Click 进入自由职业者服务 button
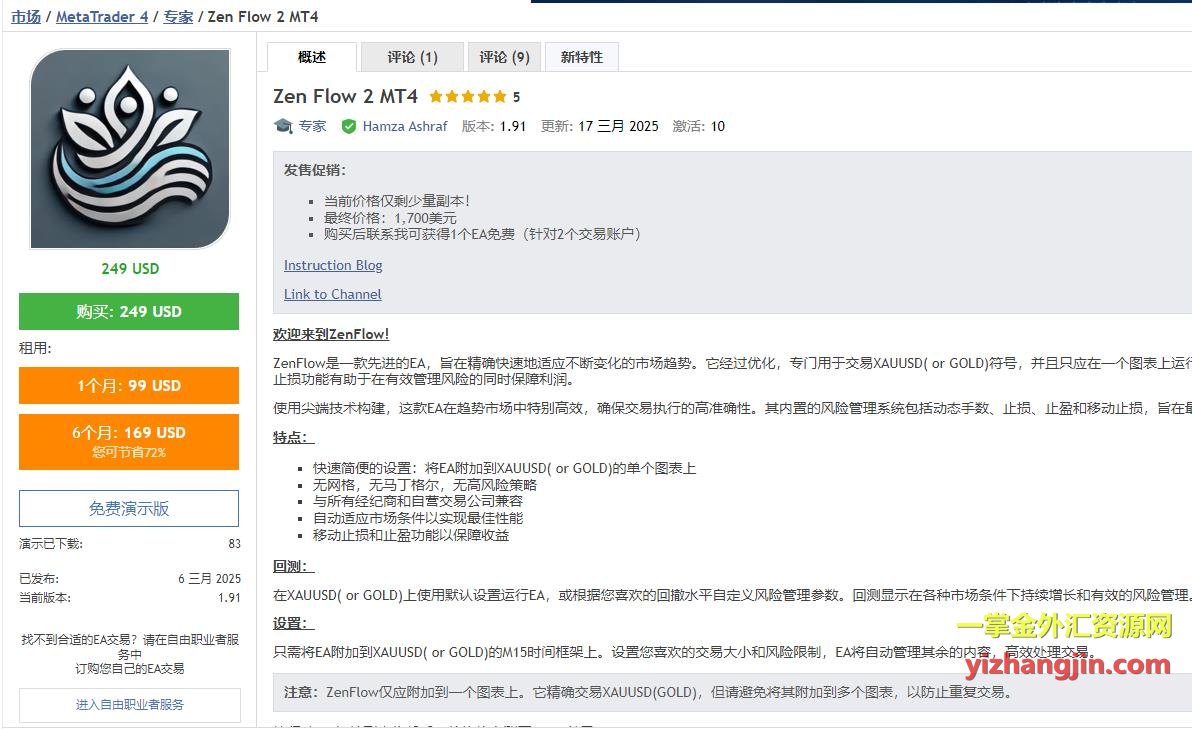 [x=130, y=705]
